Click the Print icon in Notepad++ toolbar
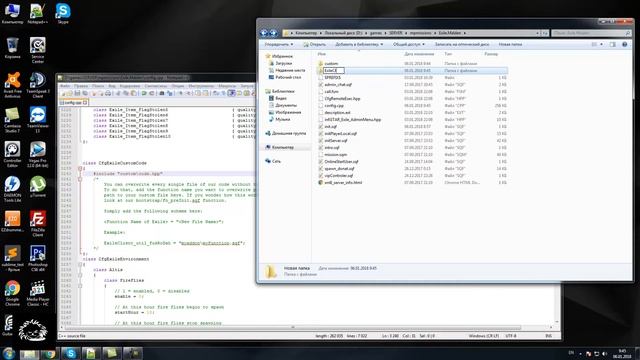Viewport: 640px width, 360px height. click(108, 93)
